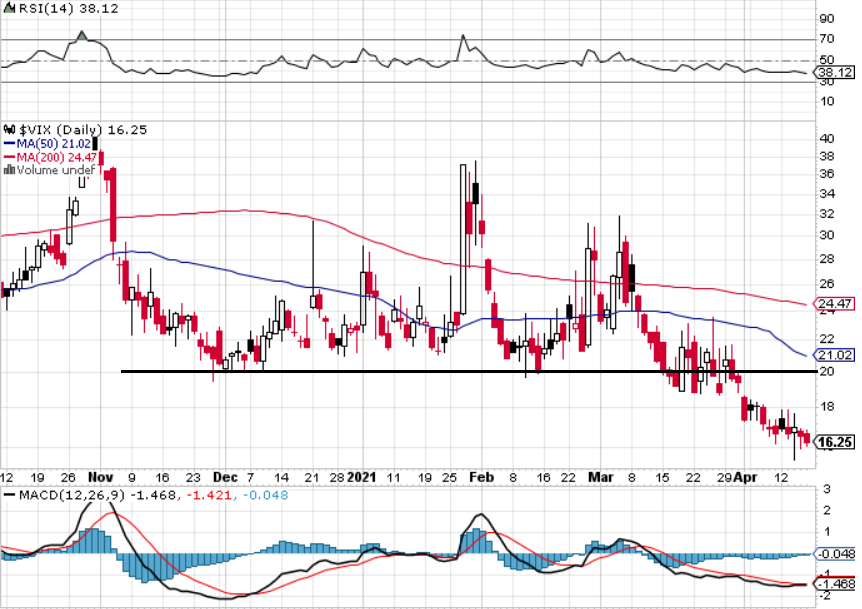Viewport: 862px width, 609px height.
Task: Click the Apr label on date axis
Action: click(x=745, y=477)
